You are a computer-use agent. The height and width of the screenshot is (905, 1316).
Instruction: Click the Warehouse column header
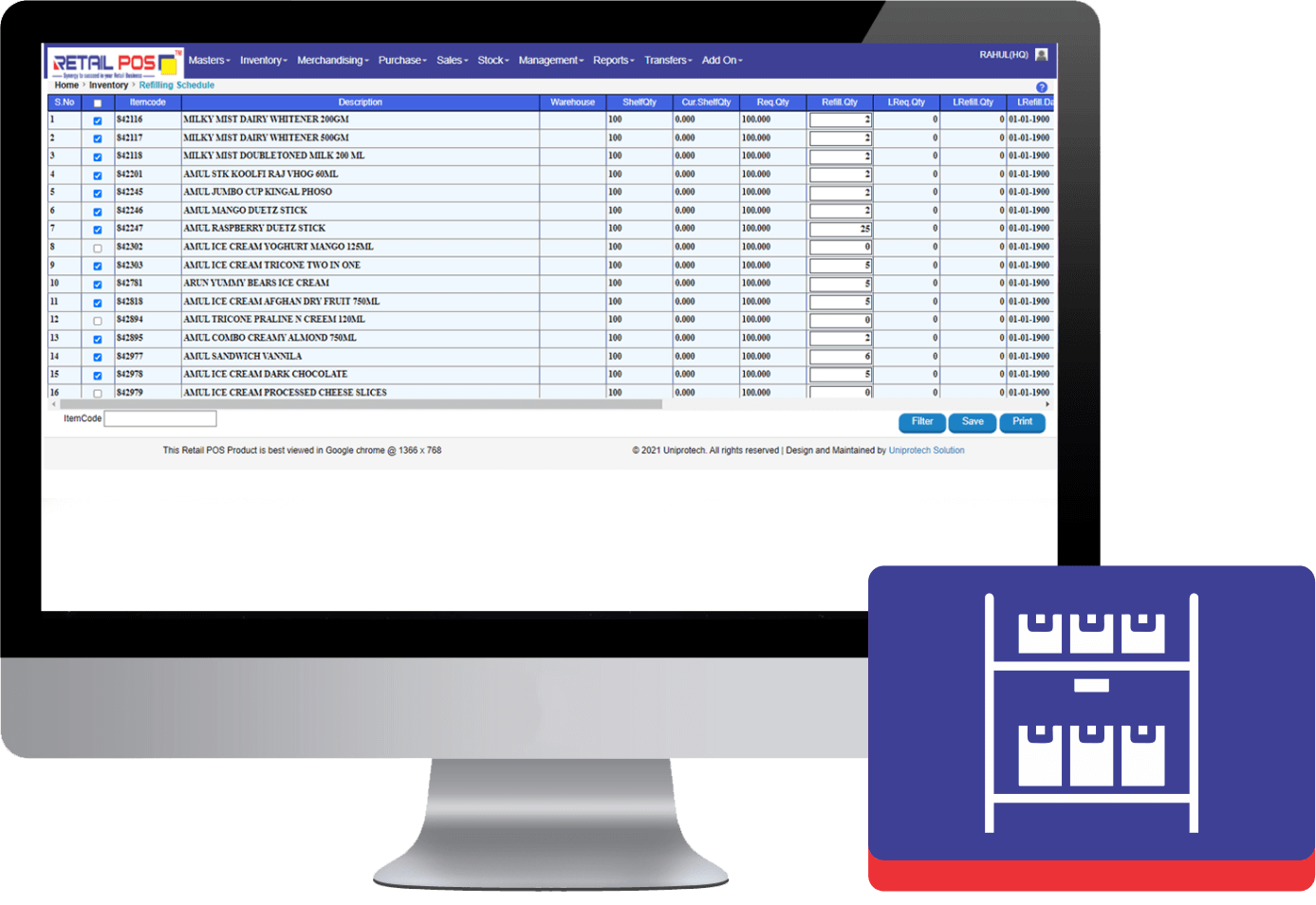[x=573, y=102]
